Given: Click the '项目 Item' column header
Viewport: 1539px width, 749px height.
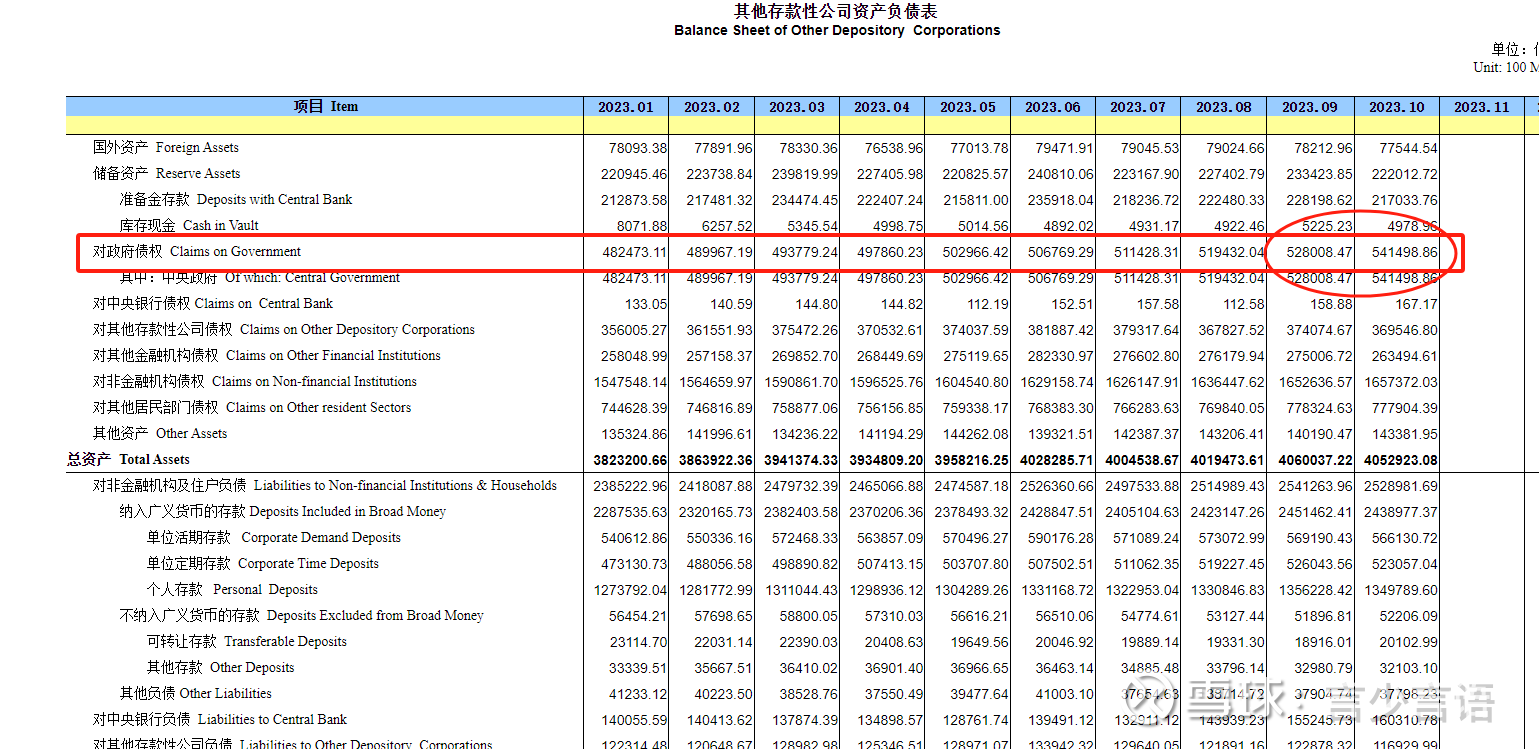Looking at the screenshot, I should (325, 107).
